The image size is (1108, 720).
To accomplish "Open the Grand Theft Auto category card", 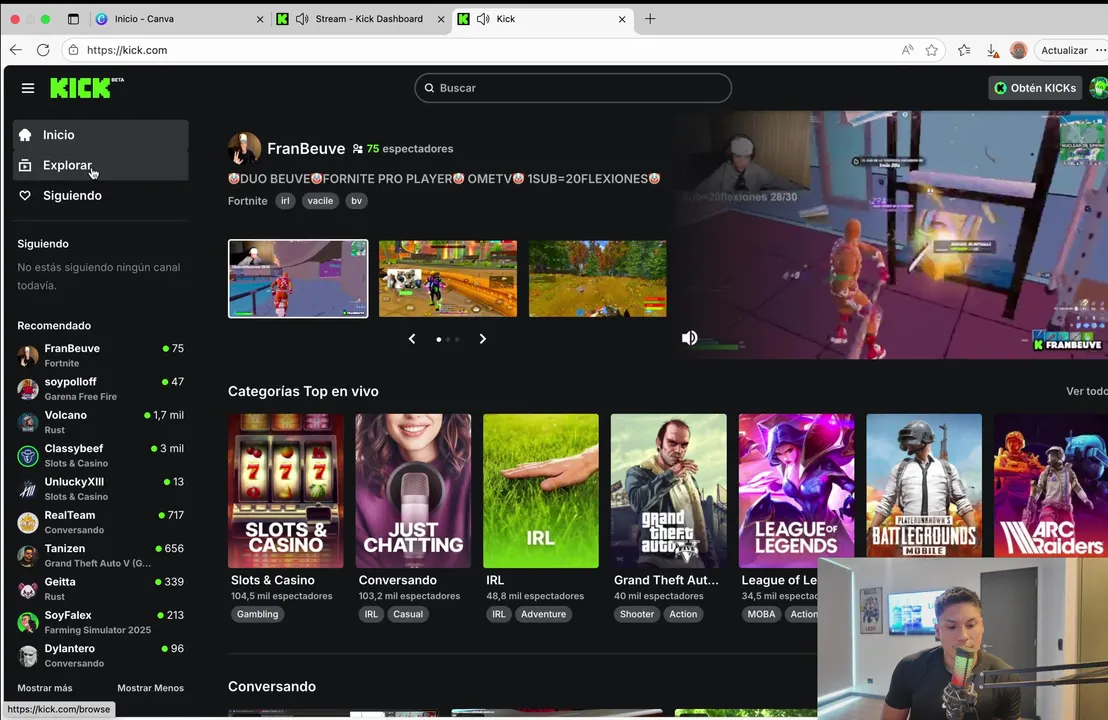I will tap(668, 491).
